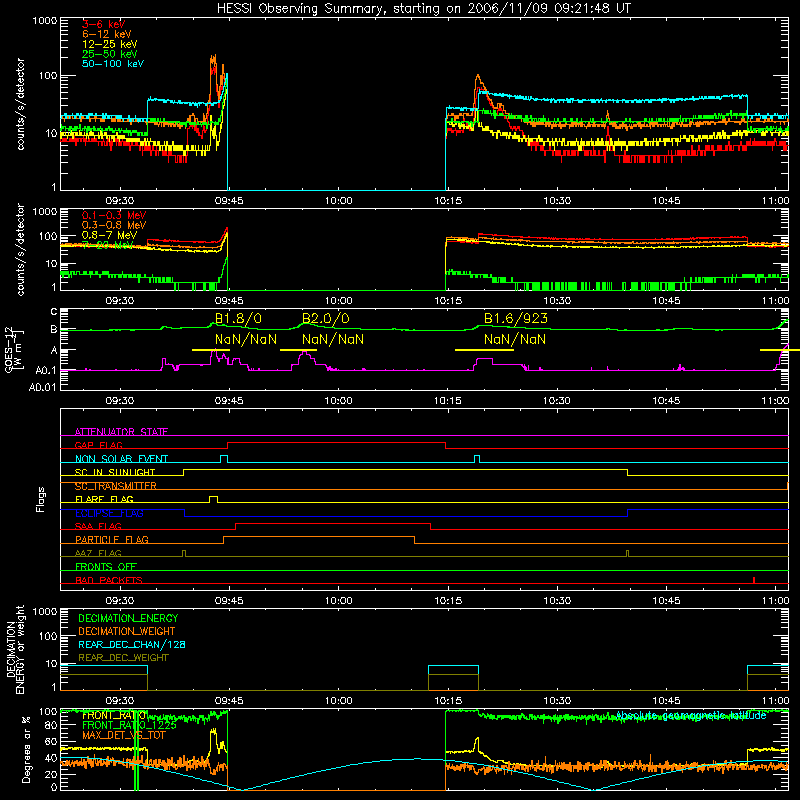
Task: Click the red BAD_PACKETS spike marker near 11:00
Action: [x=754, y=580]
